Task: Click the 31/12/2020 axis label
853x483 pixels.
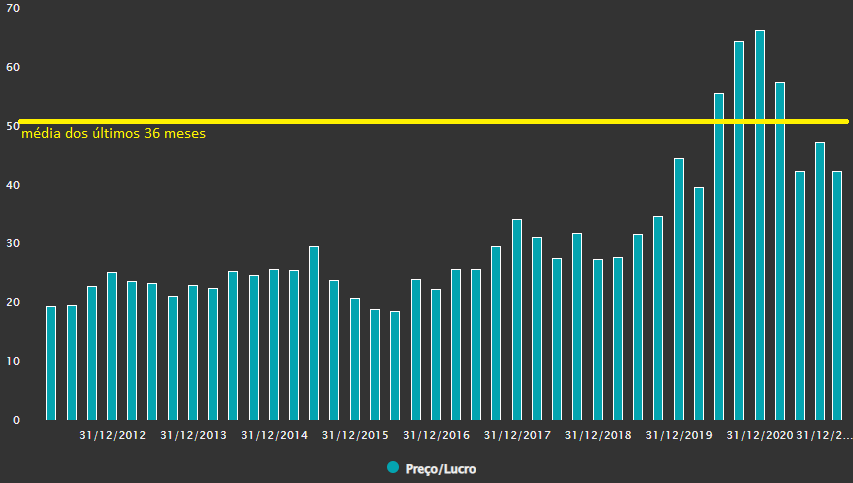Action: [760, 435]
